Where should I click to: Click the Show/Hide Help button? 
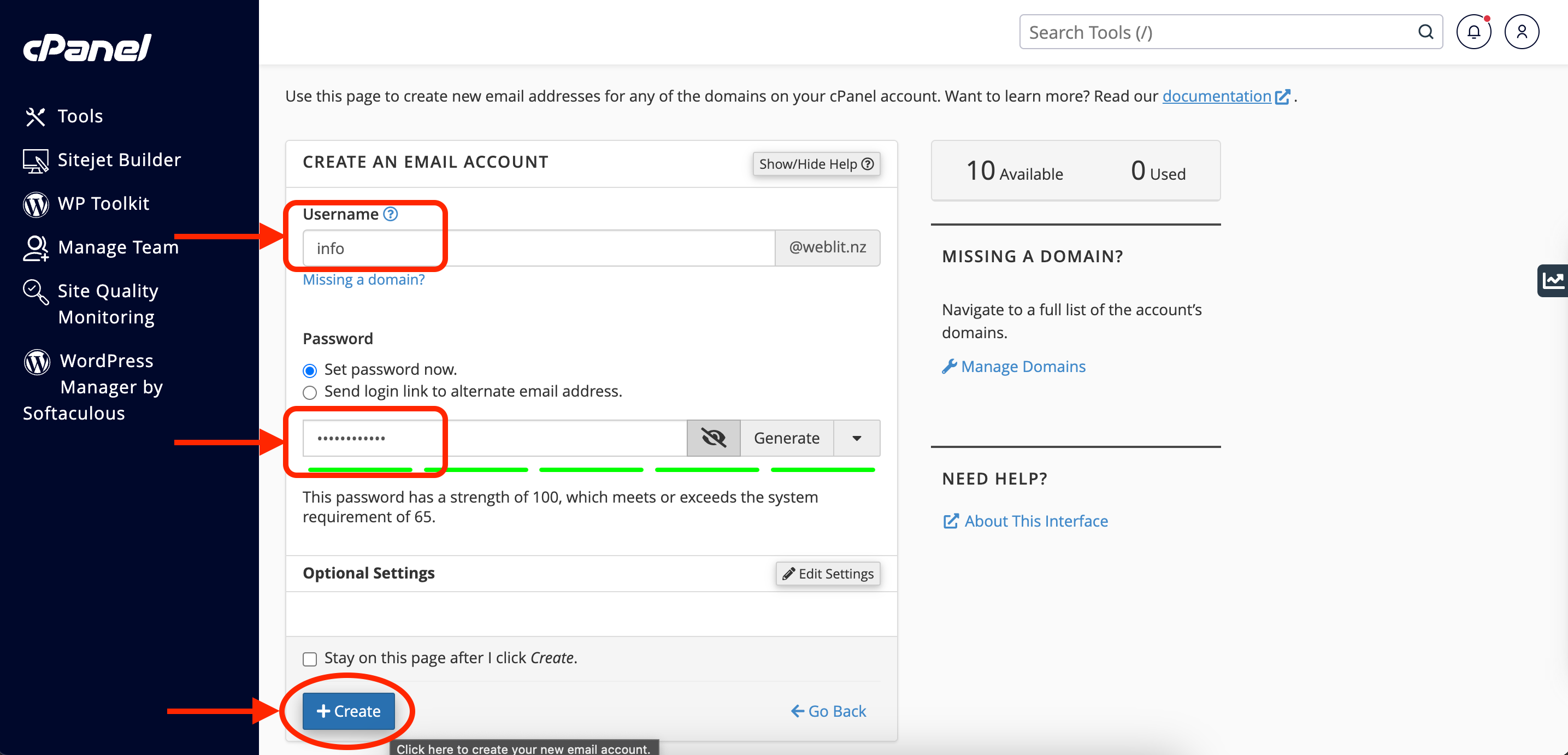pyautogui.click(x=816, y=164)
